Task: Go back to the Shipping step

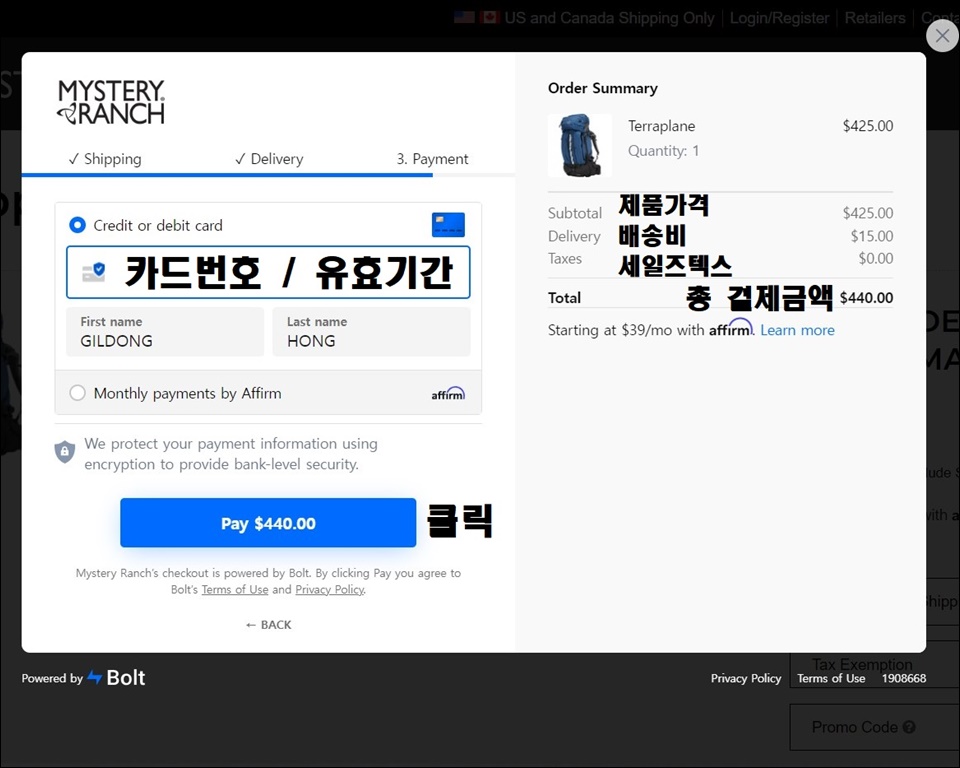Action: click(x=105, y=159)
